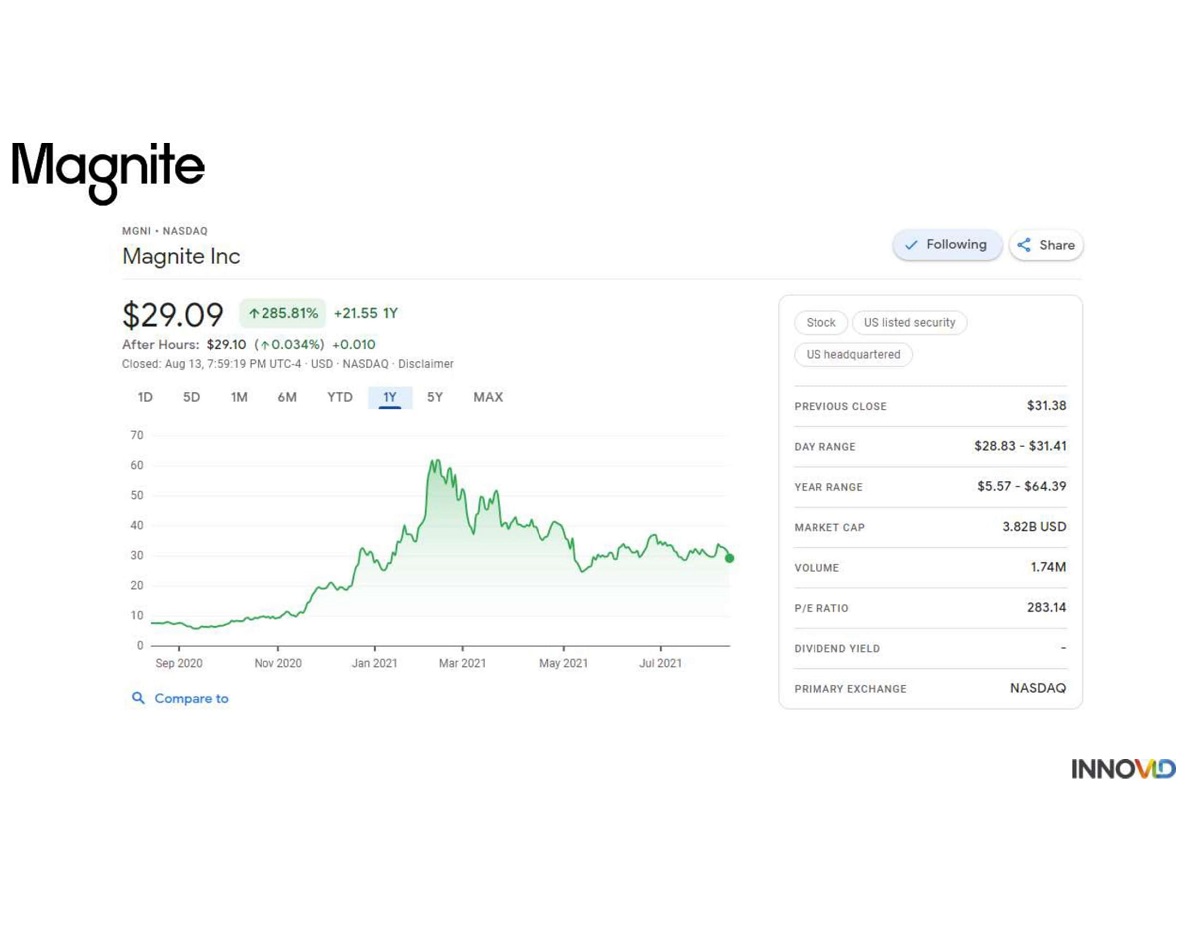This screenshot has width=1200, height=927.
Task: Click the market cap value 3.82B USD
Action: coord(1034,527)
